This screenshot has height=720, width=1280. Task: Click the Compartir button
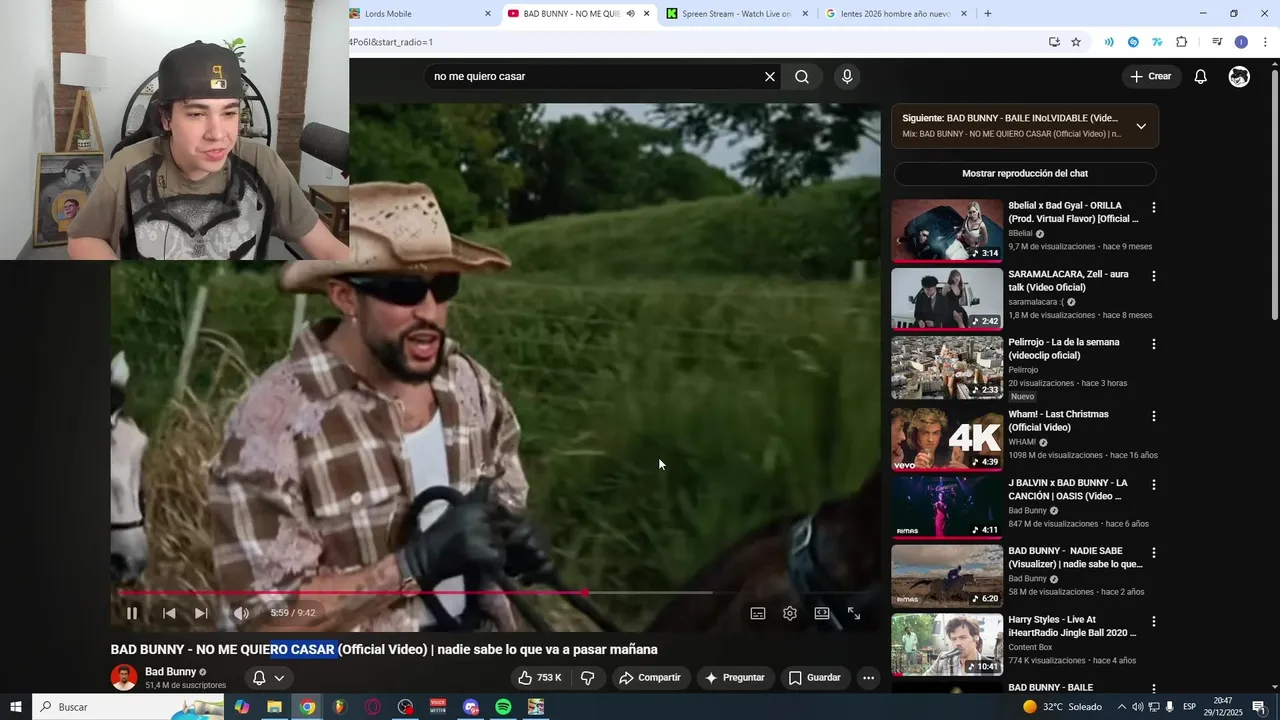coord(650,678)
